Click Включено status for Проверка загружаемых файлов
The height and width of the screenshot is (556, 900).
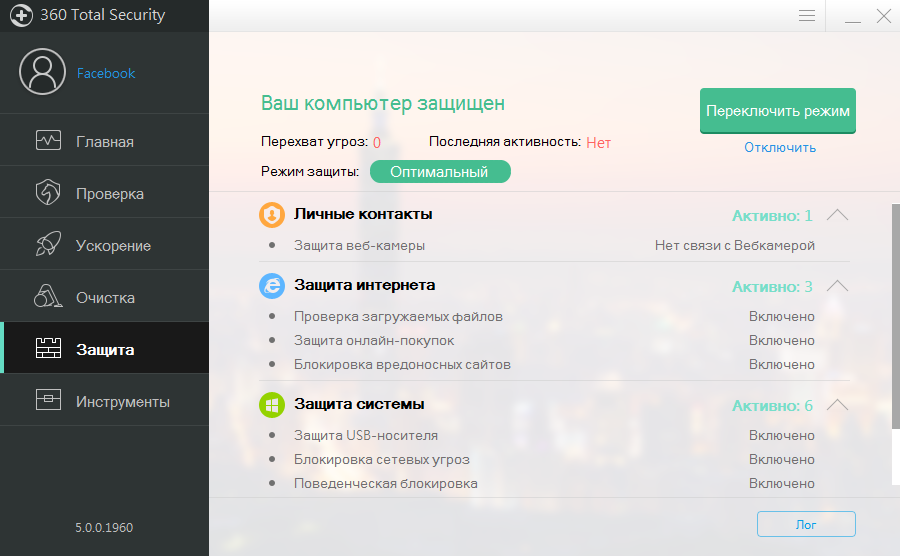[x=782, y=317]
